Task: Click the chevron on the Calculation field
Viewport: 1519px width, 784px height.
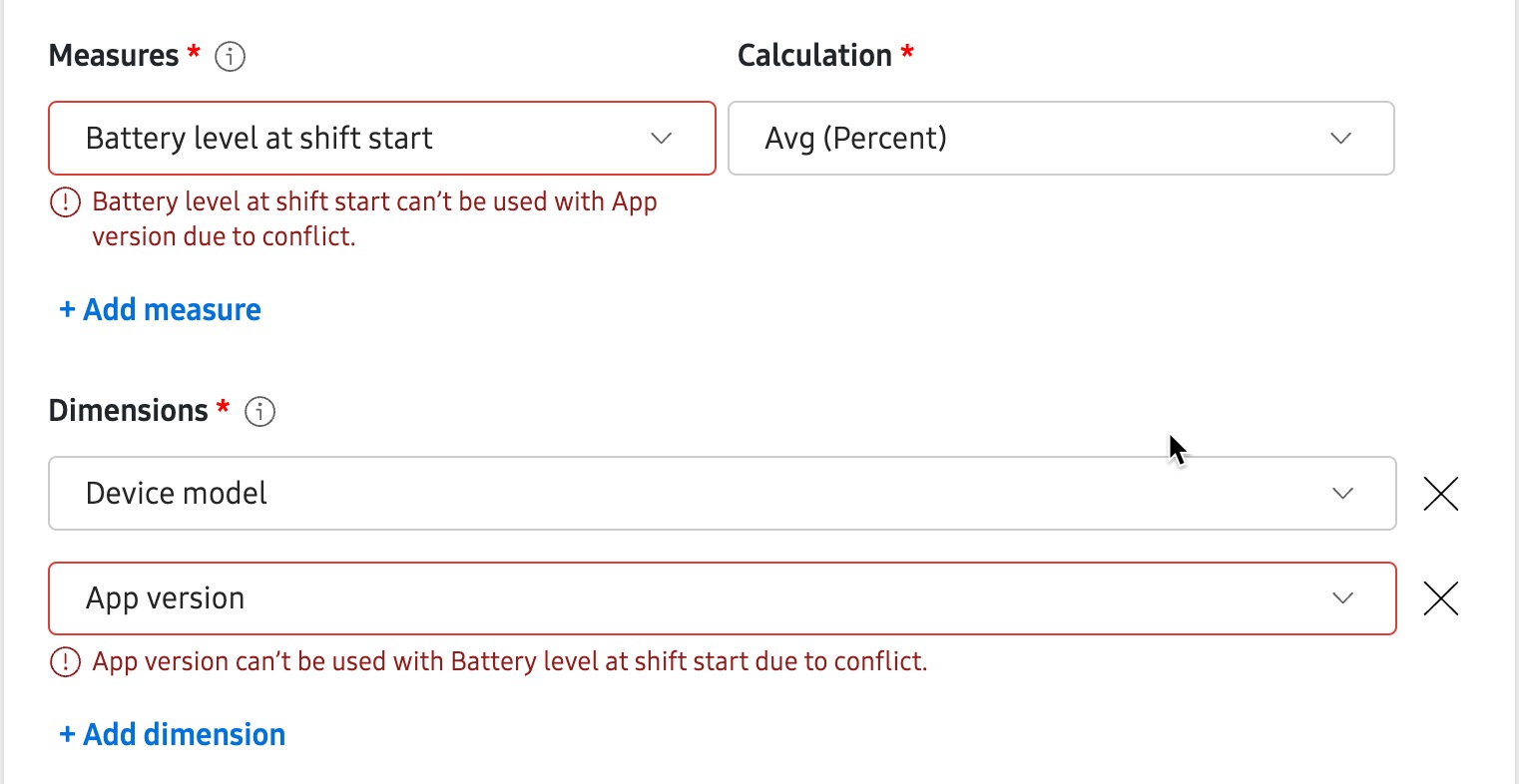Action: (x=1341, y=139)
